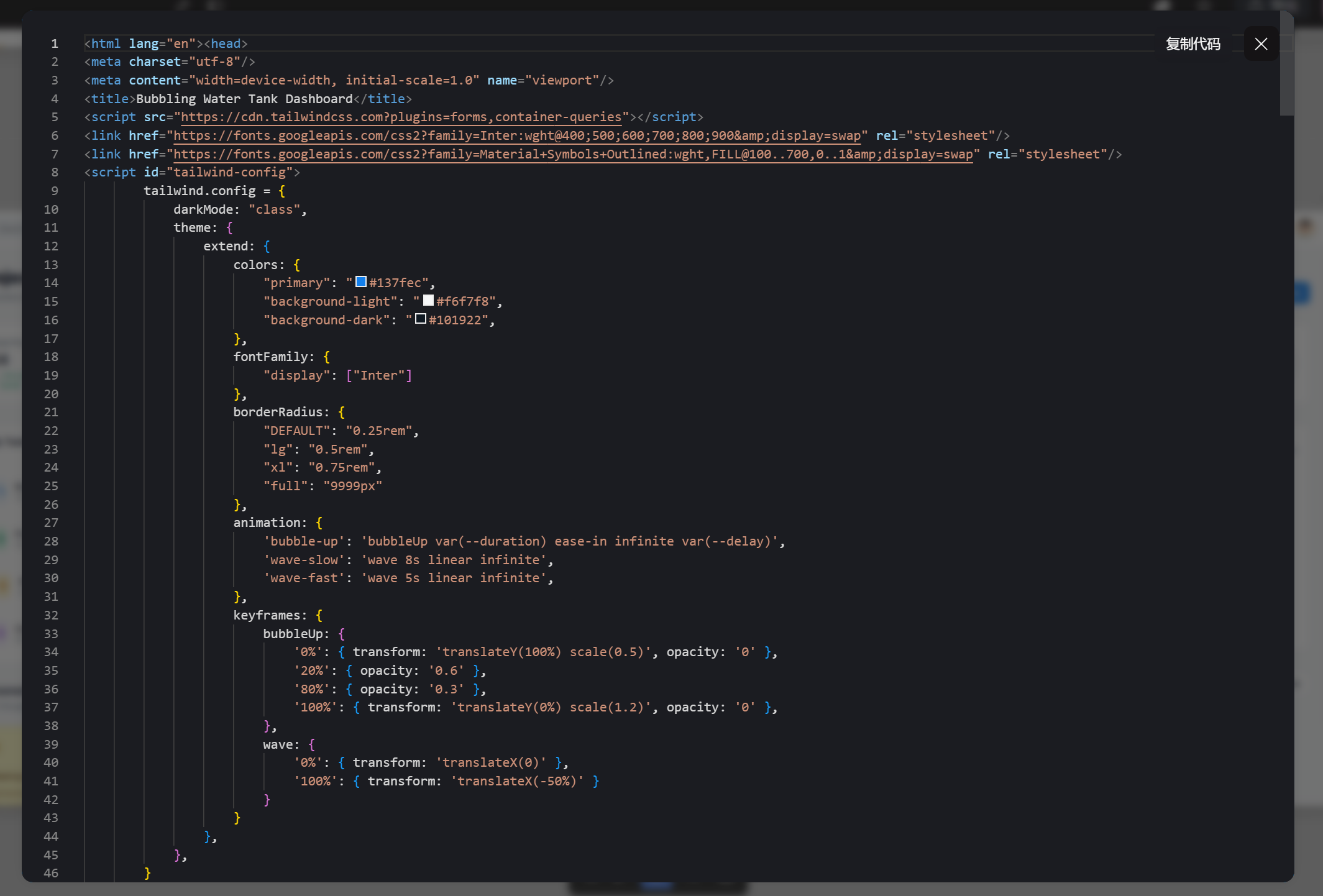Open the Material Symbols Outlined font link

point(572,154)
